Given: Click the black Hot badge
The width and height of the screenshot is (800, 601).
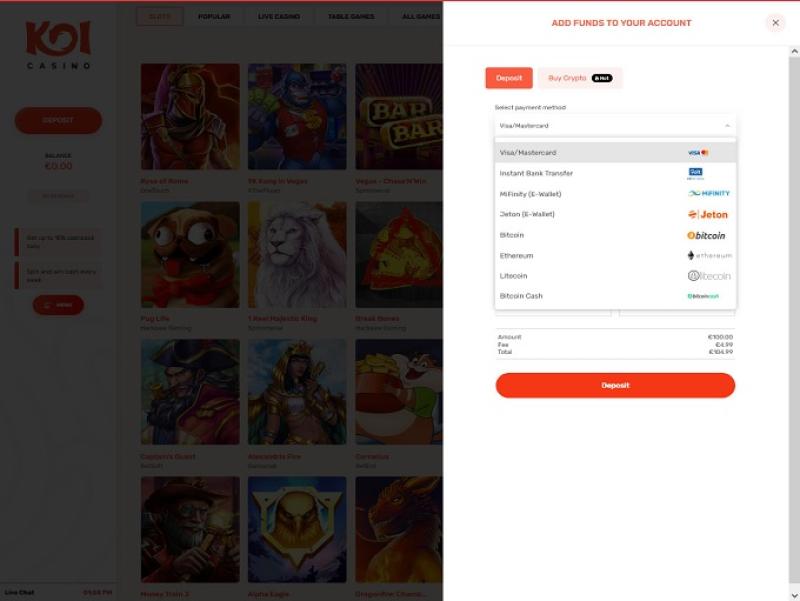Looking at the screenshot, I should 602,78.
